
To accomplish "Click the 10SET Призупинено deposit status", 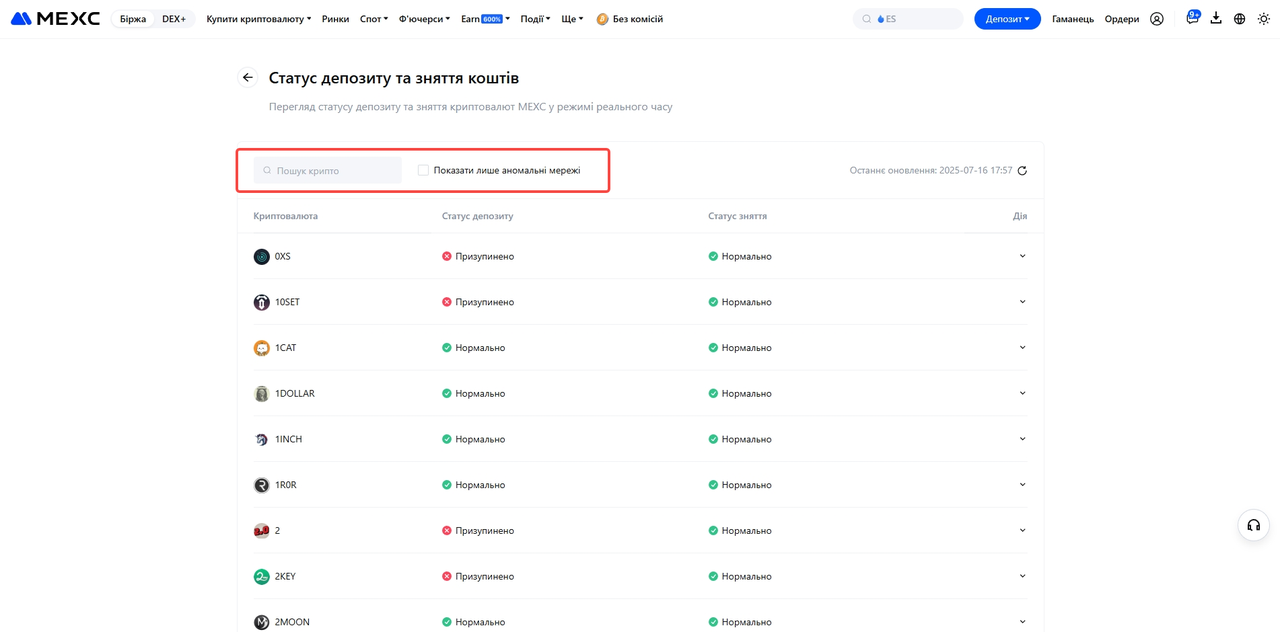I will pos(485,302).
